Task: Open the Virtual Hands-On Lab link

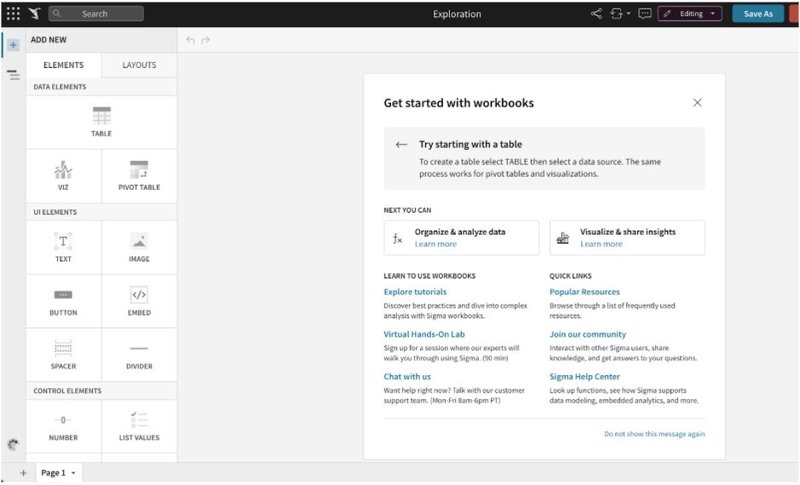Action: click(424, 334)
